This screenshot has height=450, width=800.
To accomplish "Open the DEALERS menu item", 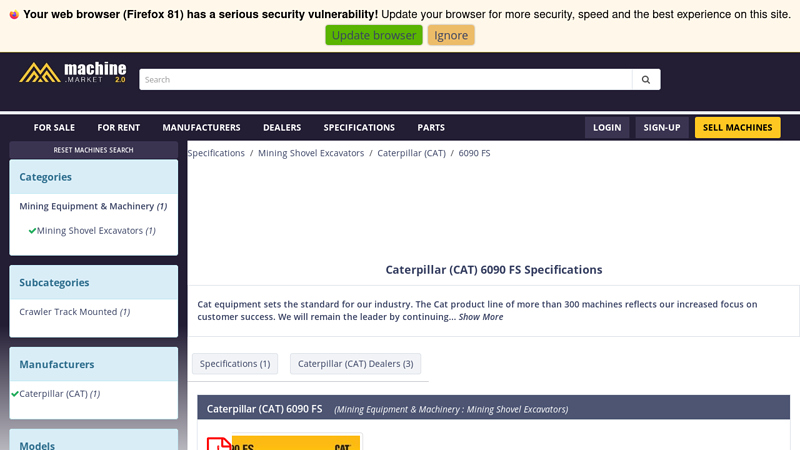I will point(282,128).
